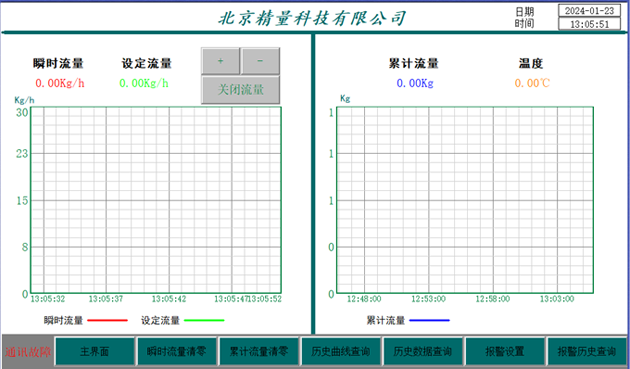Open 历史数据查询 page
This screenshot has height=369, width=630.
click(423, 351)
